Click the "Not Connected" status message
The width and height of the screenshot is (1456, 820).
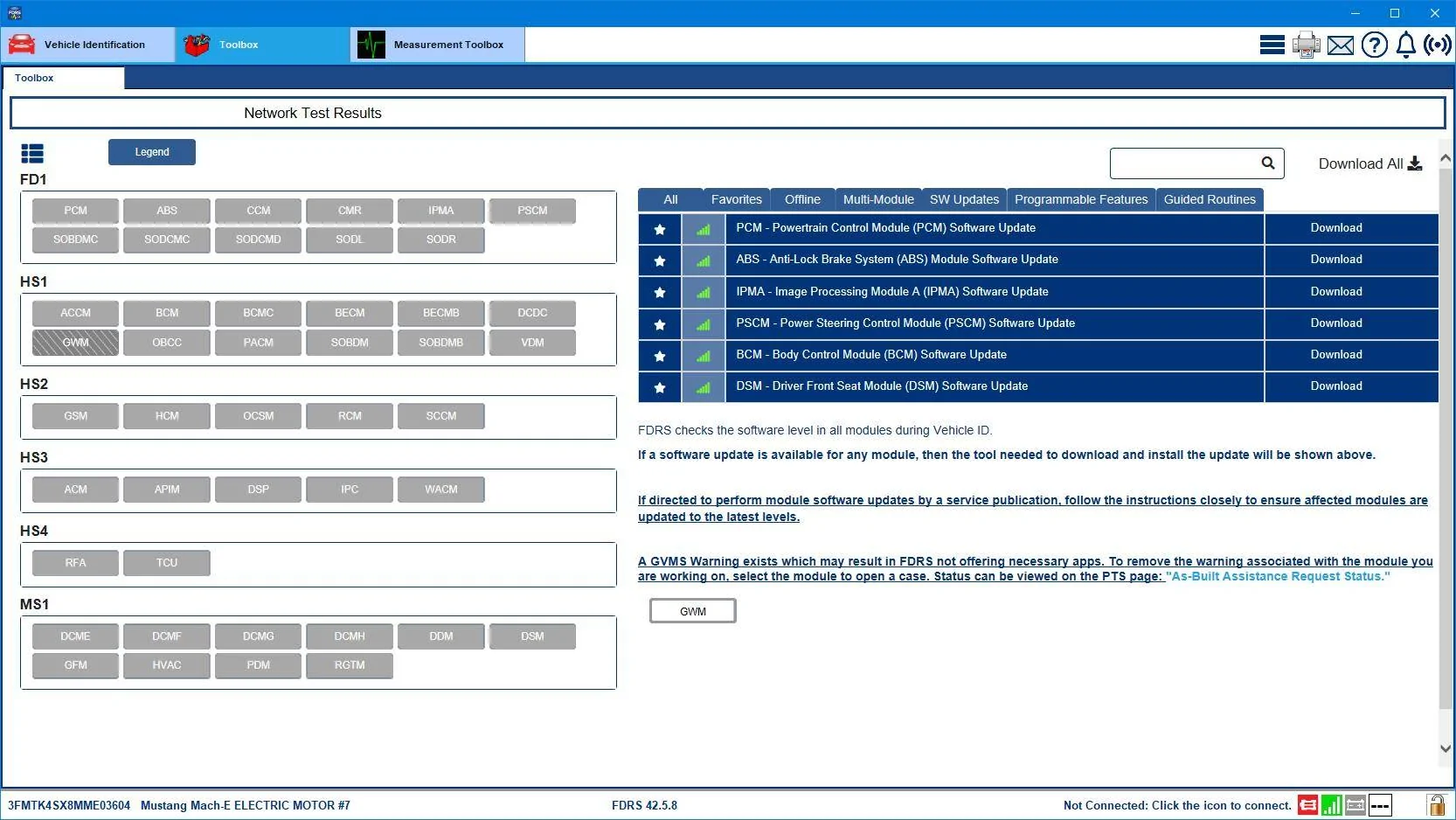coord(1177,805)
